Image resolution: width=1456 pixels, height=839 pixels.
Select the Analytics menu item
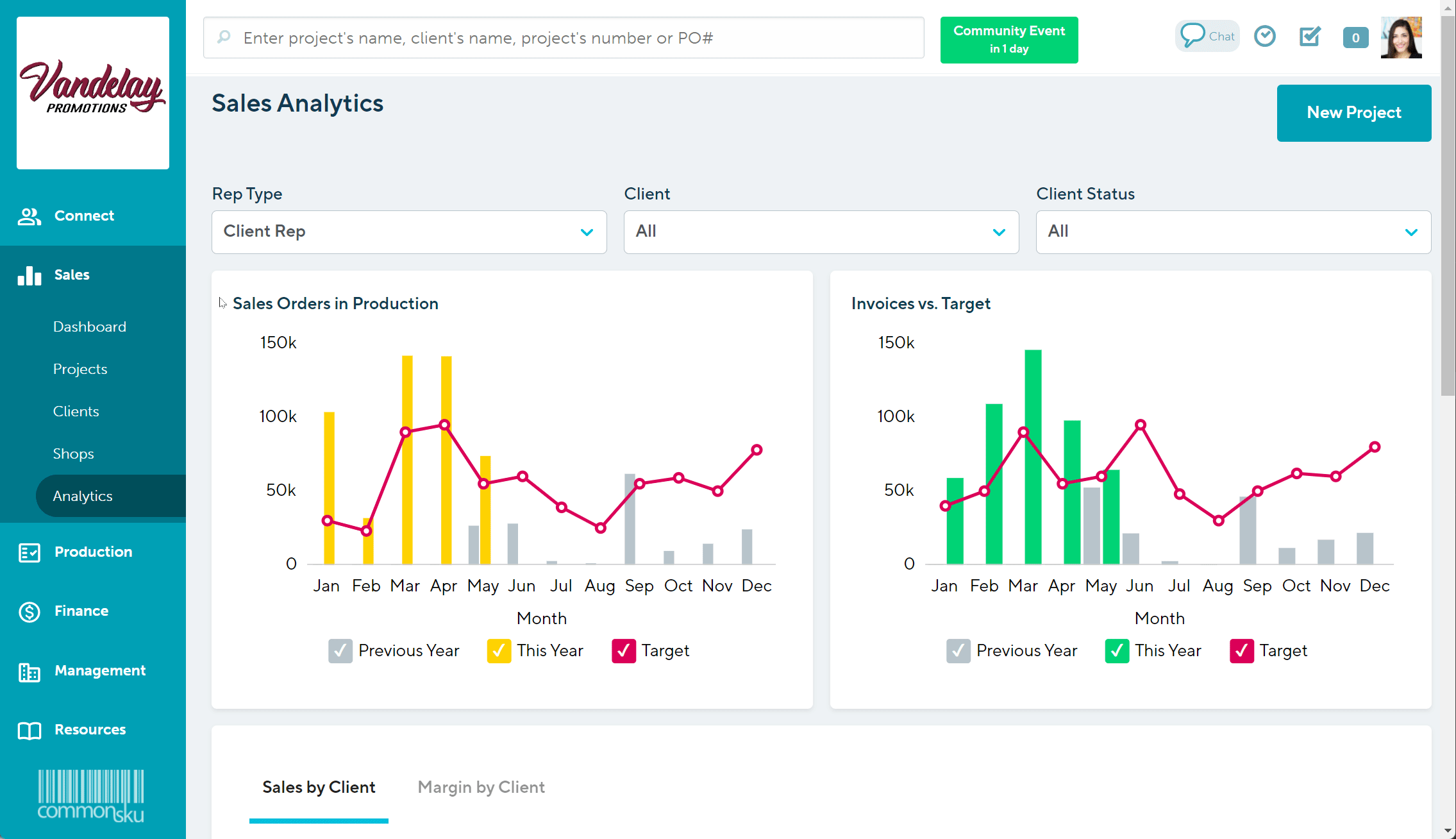pos(83,495)
